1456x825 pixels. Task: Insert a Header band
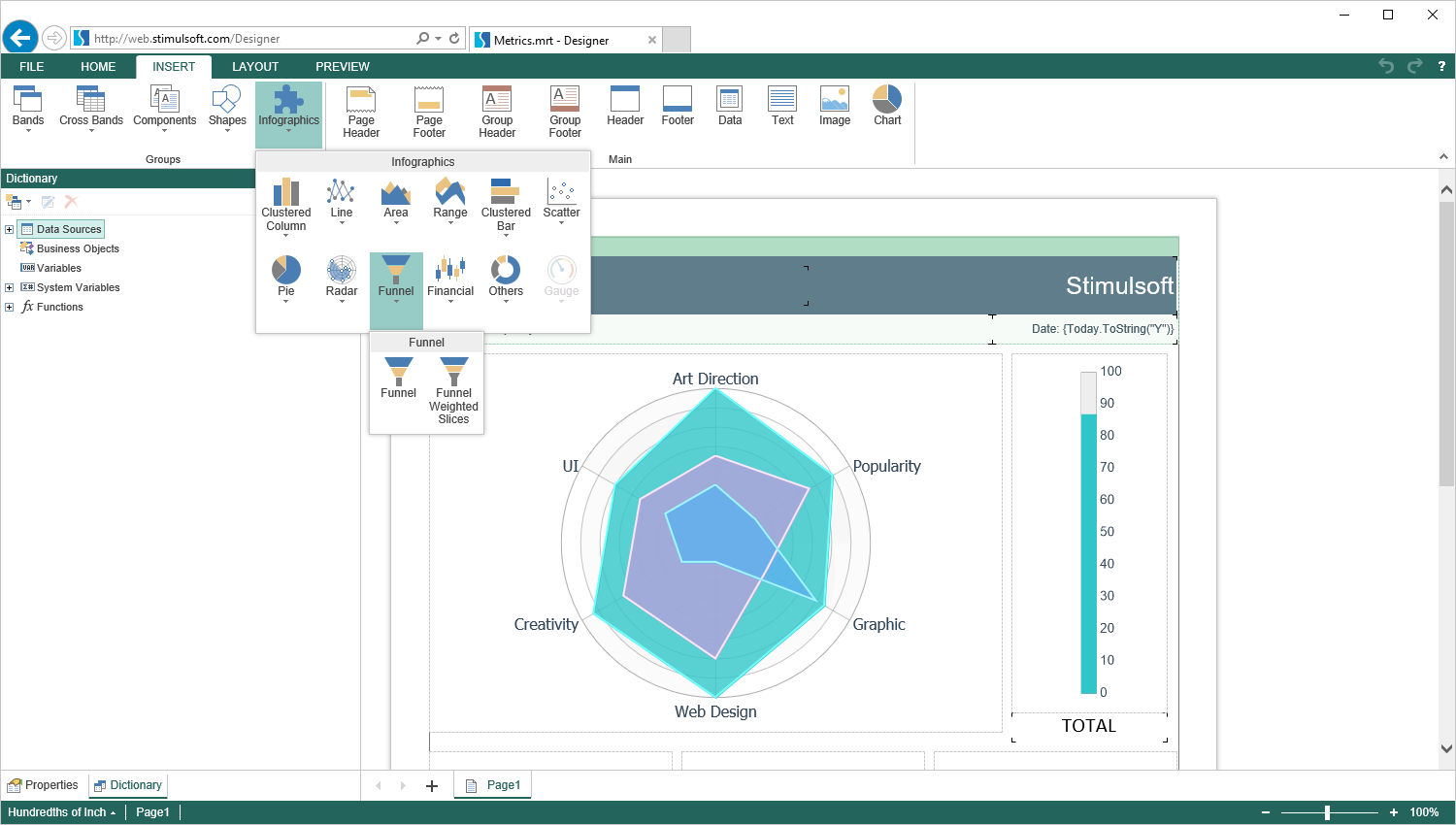click(x=625, y=107)
